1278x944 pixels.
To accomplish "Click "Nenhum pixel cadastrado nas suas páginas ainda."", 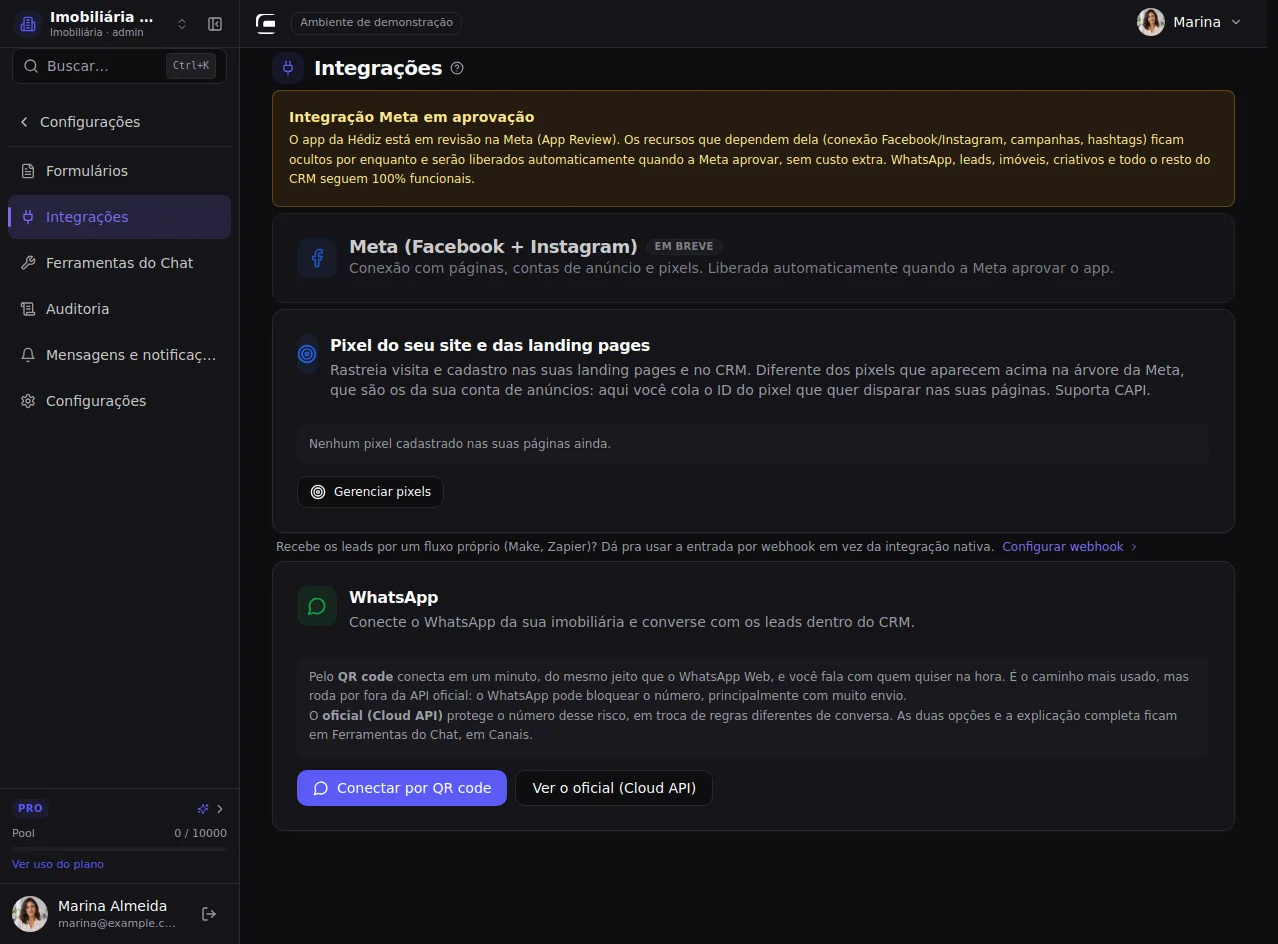I will pyautogui.click(x=460, y=443).
